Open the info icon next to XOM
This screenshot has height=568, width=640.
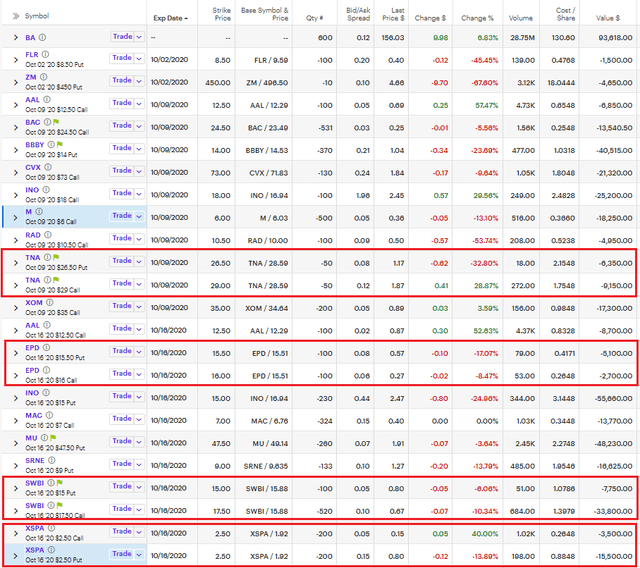tap(50, 302)
